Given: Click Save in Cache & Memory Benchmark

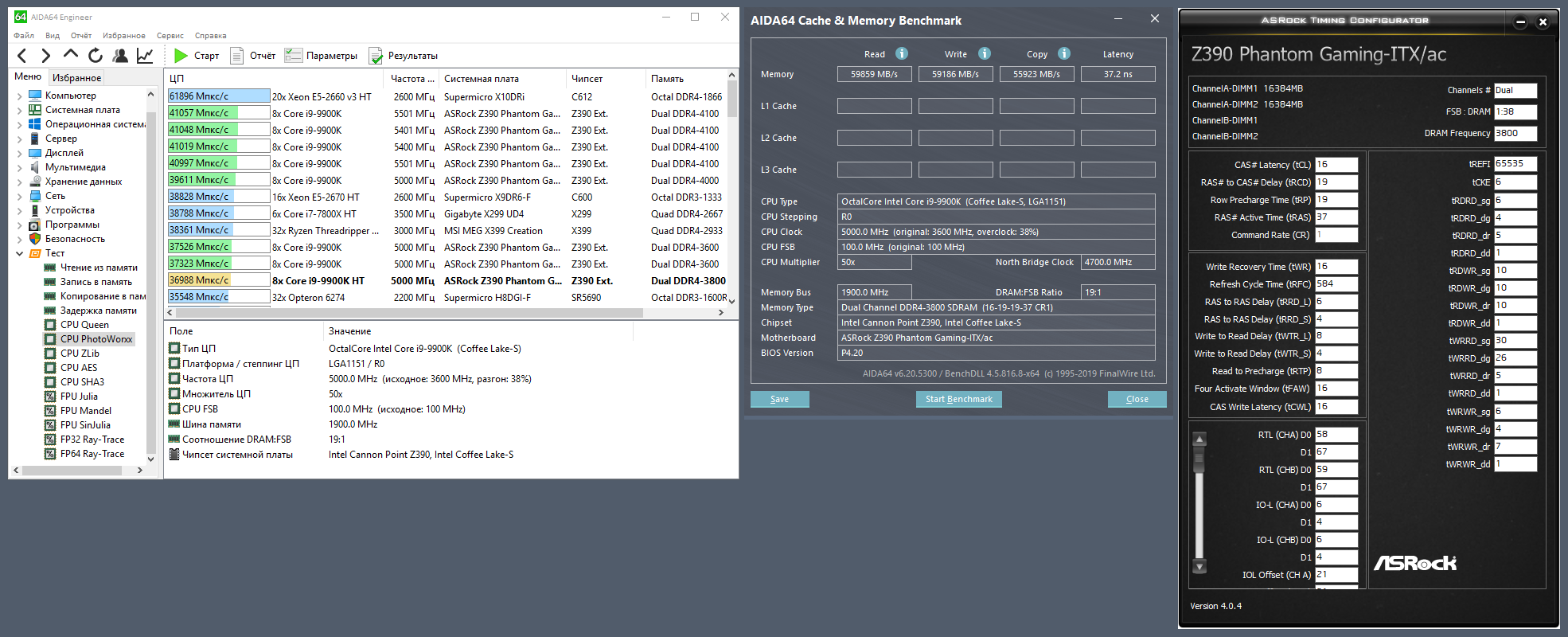Looking at the screenshot, I should pos(780,399).
